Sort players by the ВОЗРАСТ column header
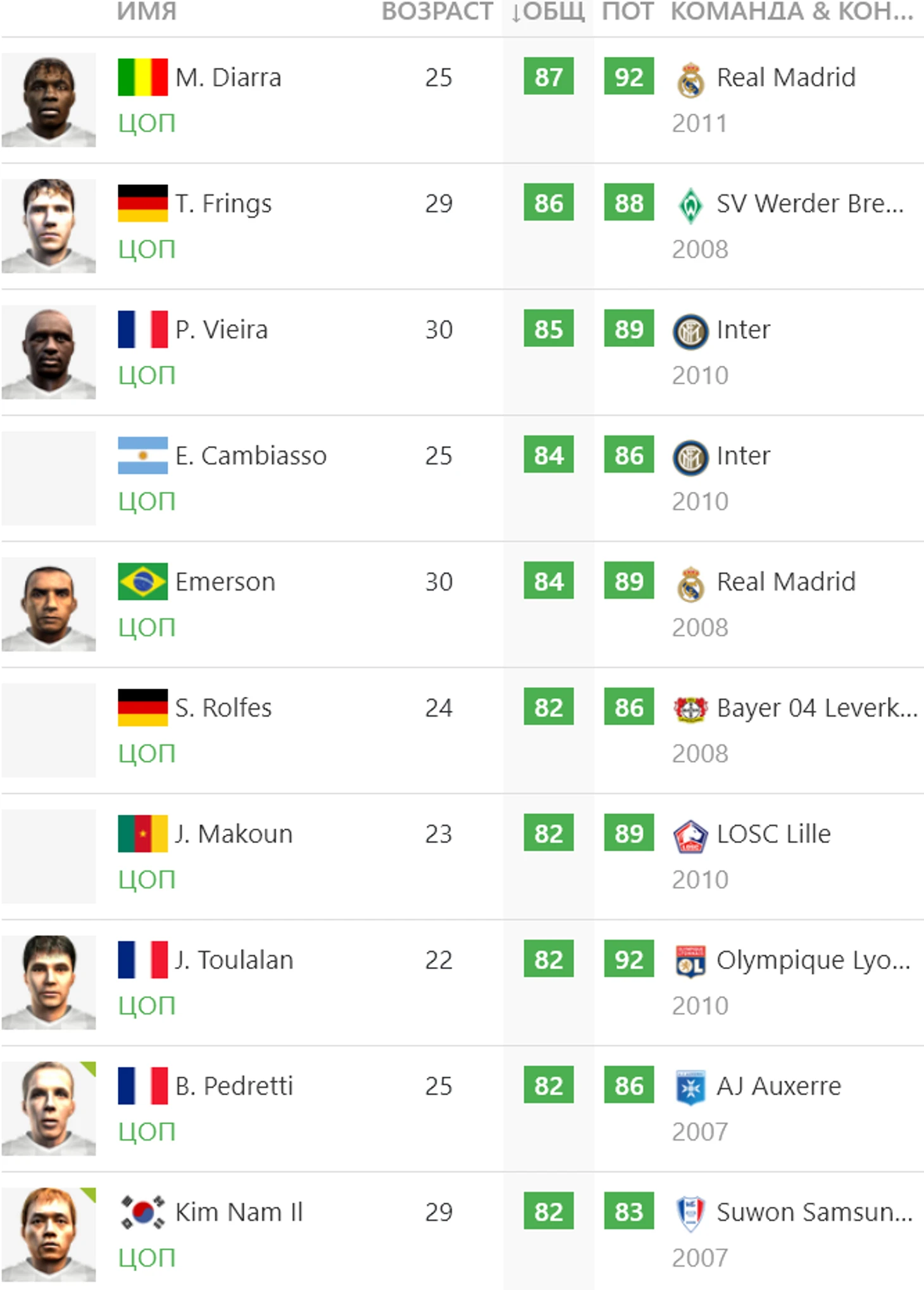Viewport: 924px width, 1290px height. click(437, 11)
